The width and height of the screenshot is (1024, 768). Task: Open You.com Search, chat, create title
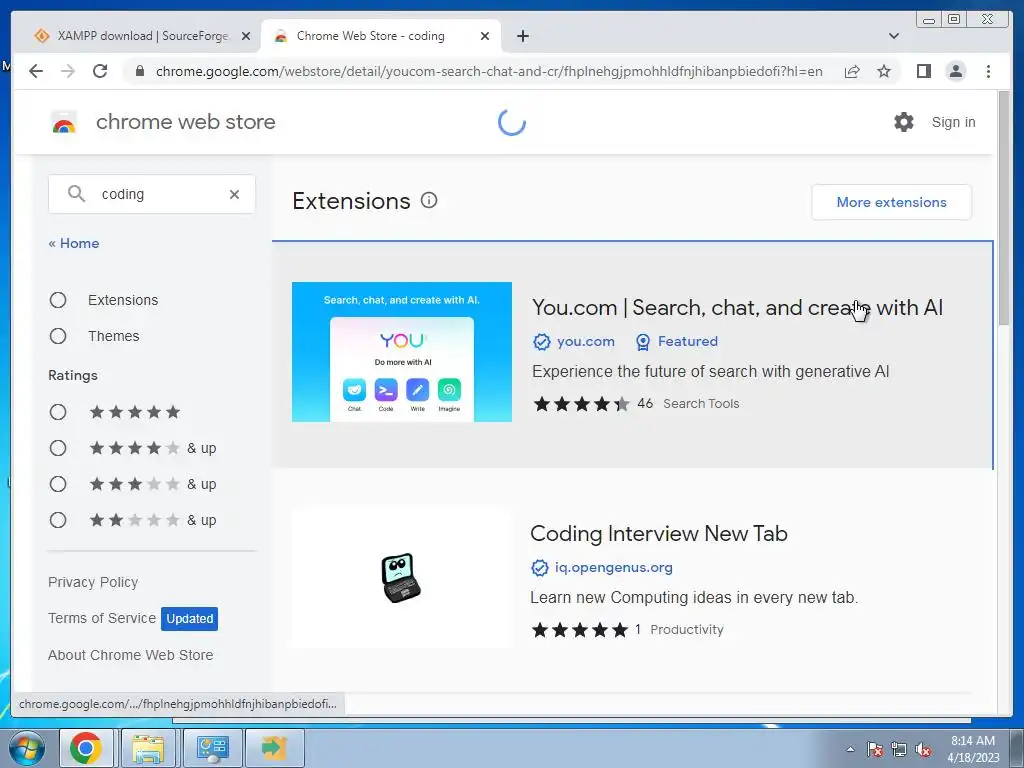737,308
